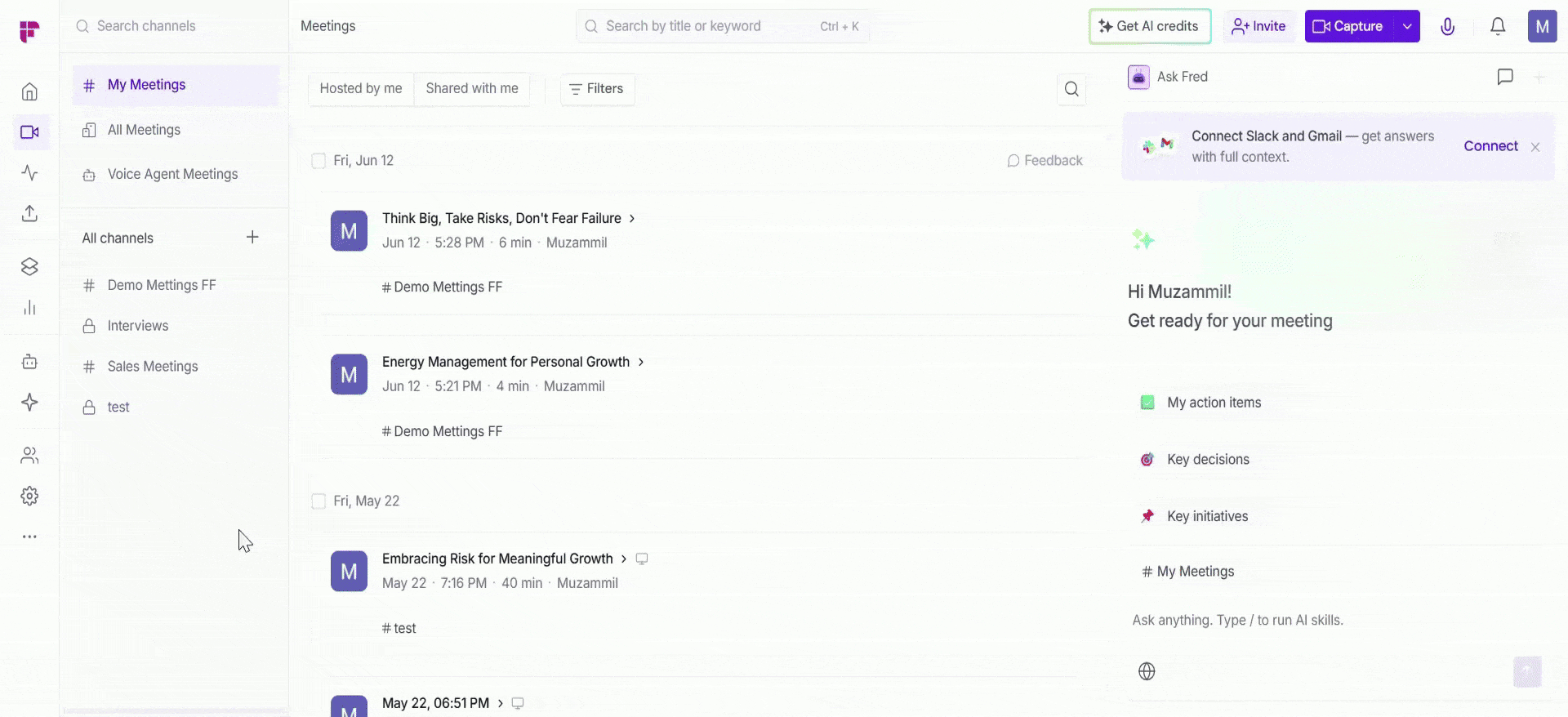Image resolution: width=1568 pixels, height=717 pixels.
Task: Tick the Fri, Jun 12 checkbox
Action: pyautogui.click(x=318, y=161)
